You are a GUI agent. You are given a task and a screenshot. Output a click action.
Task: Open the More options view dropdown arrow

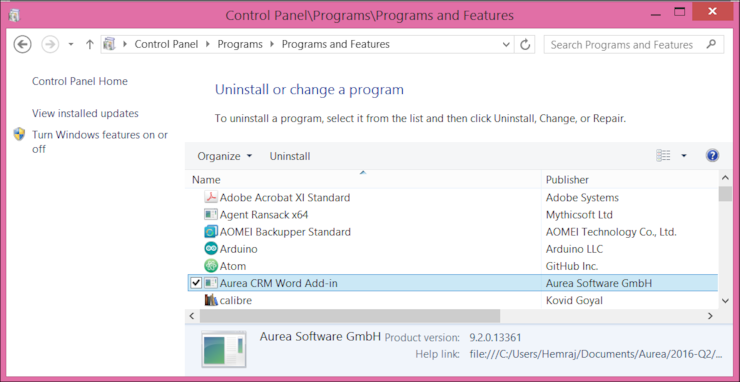click(683, 156)
